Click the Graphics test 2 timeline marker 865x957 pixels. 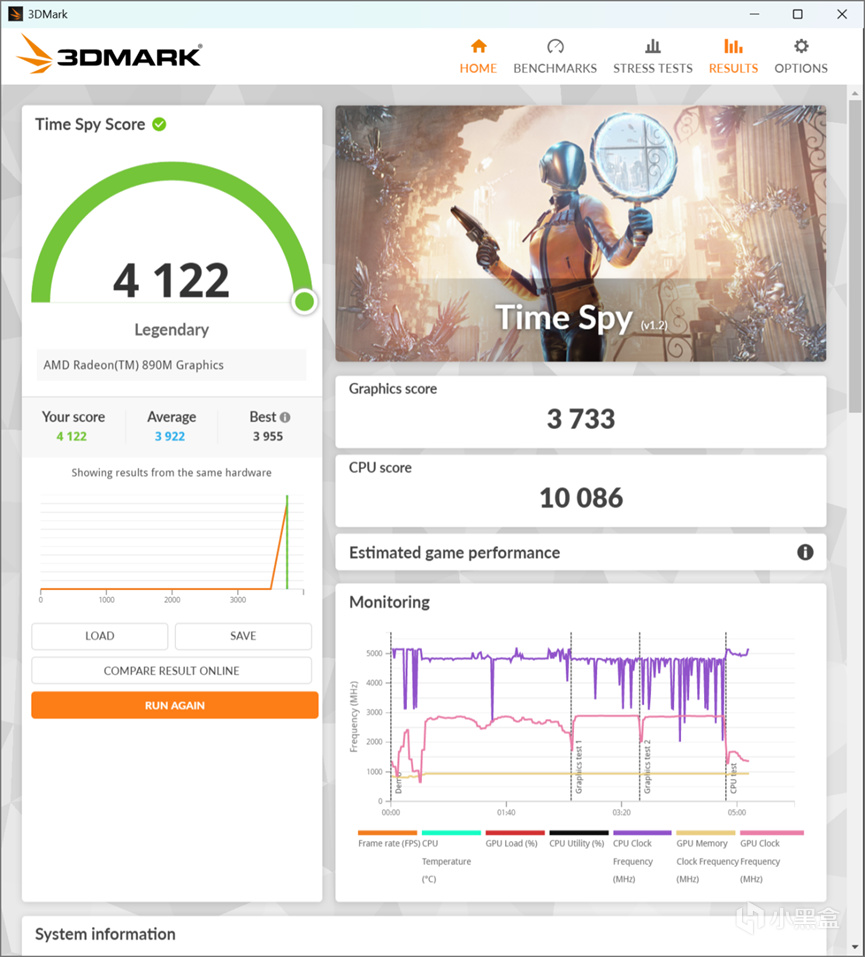[647, 767]
